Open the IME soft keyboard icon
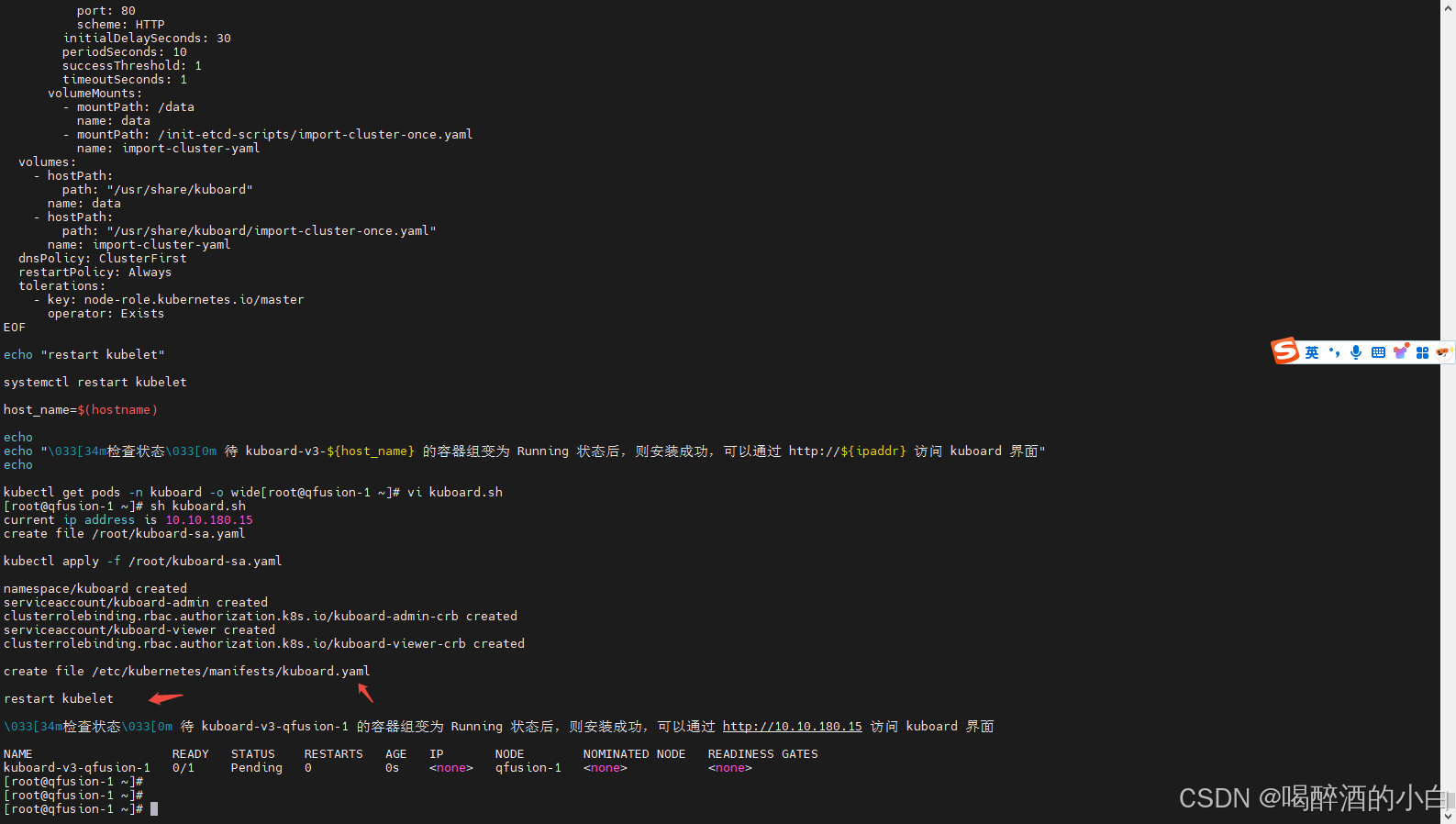 coord(1378,352)
